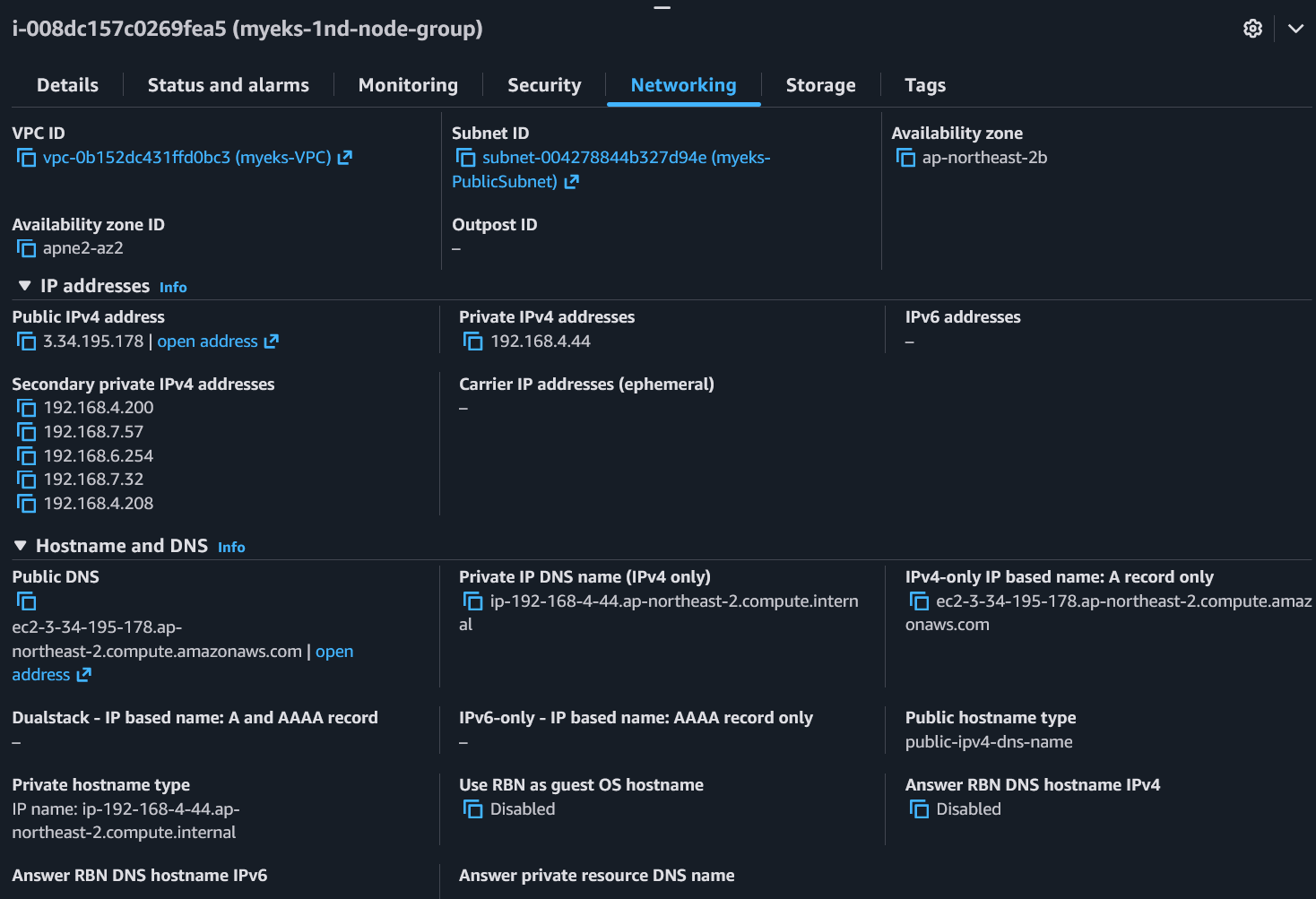Collapse the Hostname and DNS section
Viewport: 1316px width, 899px height.
point(21,546)
